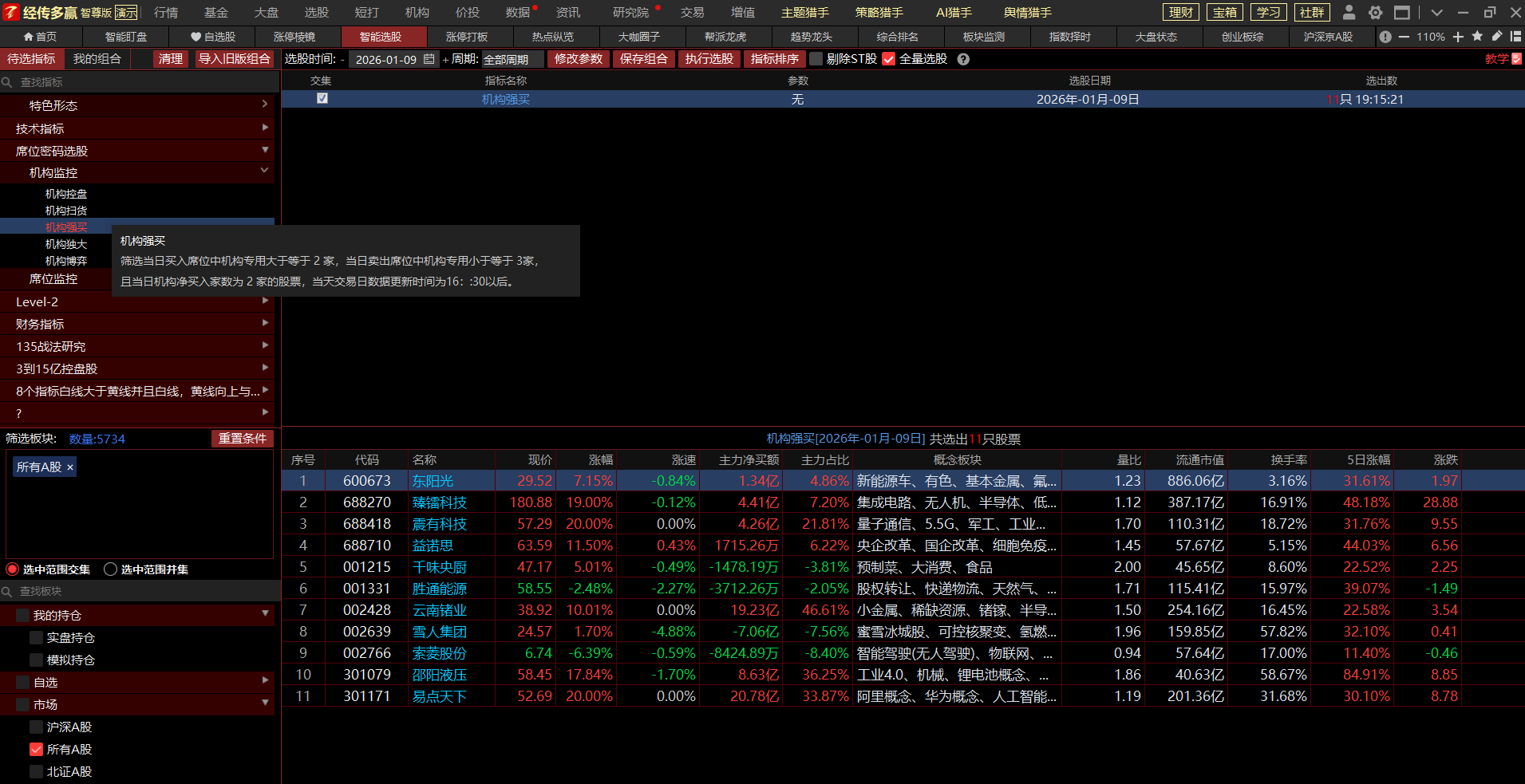
Task: Click the plus zoom-in icon
Action: [x=1458, y=37]
